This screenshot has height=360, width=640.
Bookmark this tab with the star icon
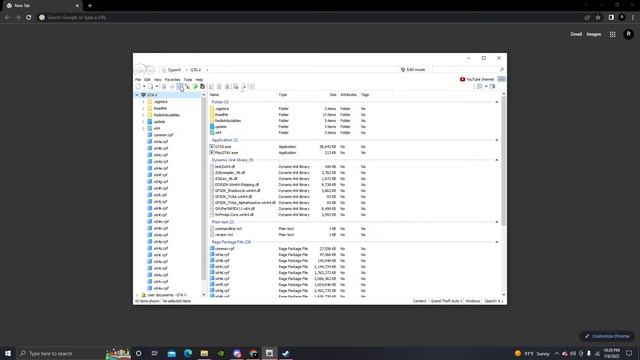coord(598,18)
